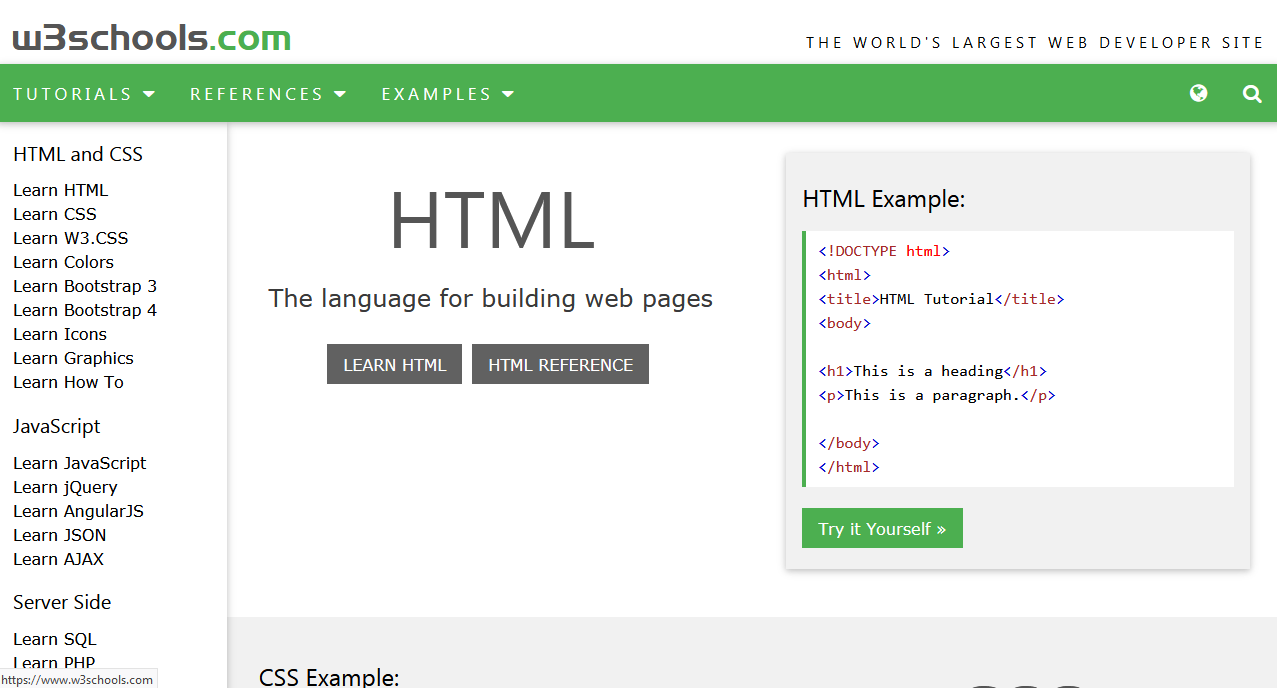Screen dimensions: 1277x688
Task: Click the JavaScript sidebar heading
Action: coord(57,426)
